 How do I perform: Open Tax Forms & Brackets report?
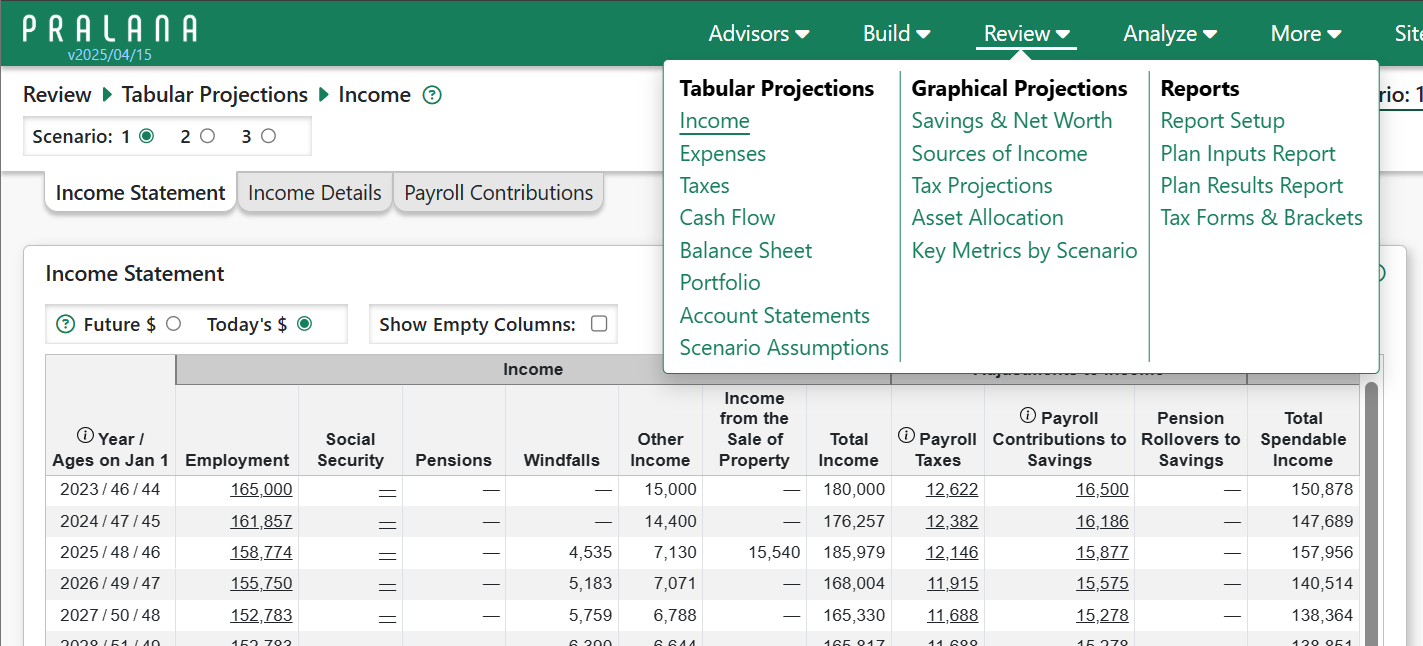tap(1261, 218)
